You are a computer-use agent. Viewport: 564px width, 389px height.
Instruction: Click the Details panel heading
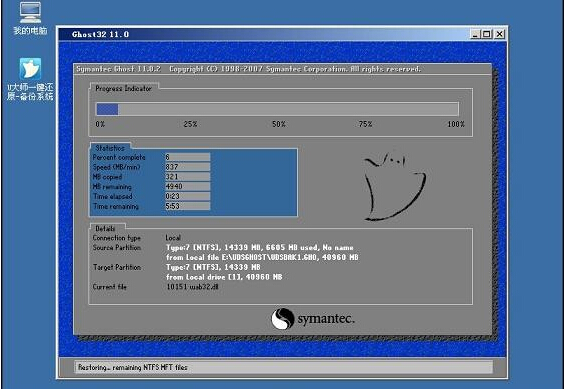(x=105, y=228)
